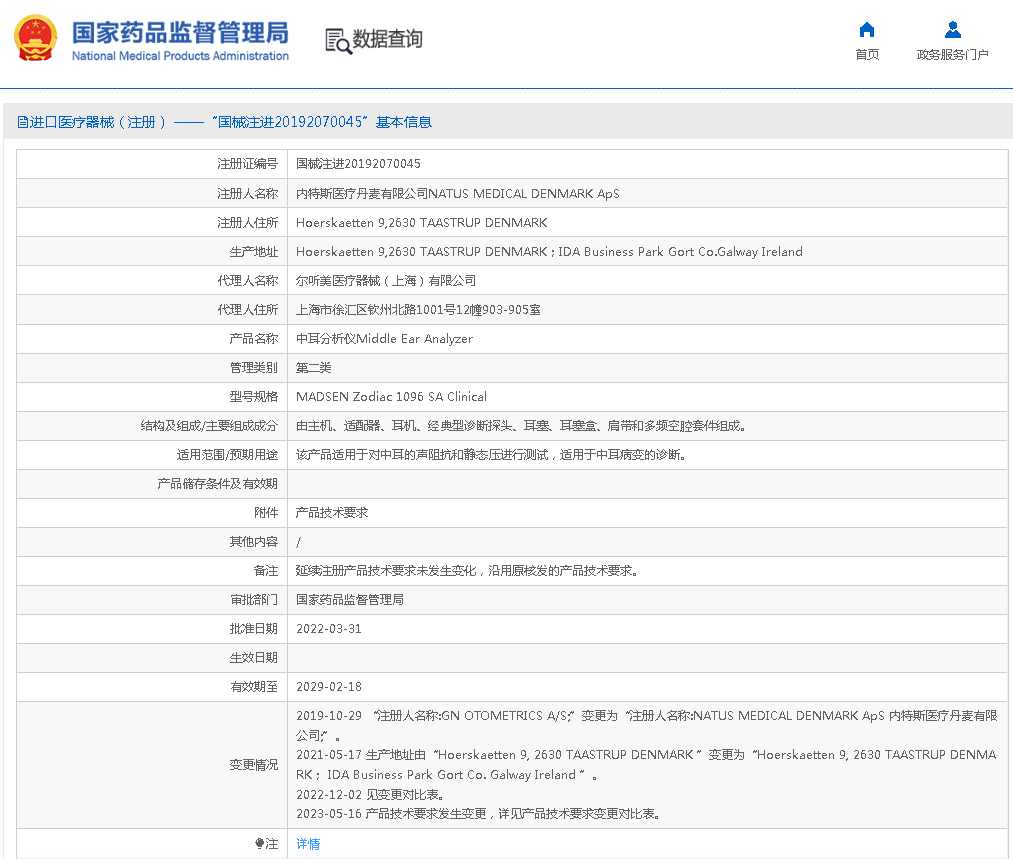Click expiry date 2029-02-18
Viewport: 1013px width, 859px height.
point(329,688)
